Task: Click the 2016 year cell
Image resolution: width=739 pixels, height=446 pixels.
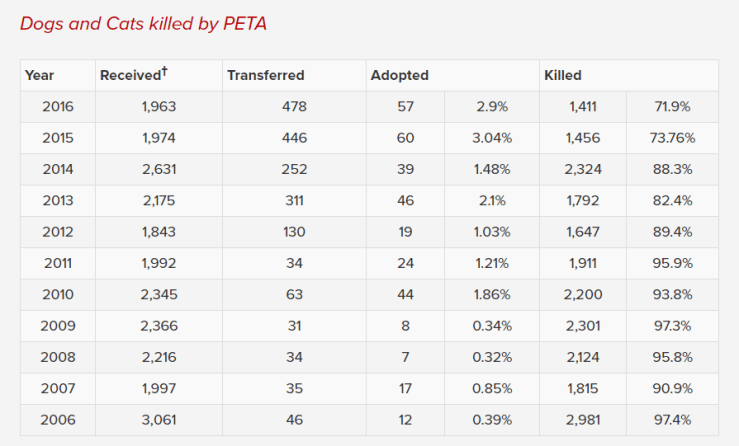Action: (x=57, y=106)
